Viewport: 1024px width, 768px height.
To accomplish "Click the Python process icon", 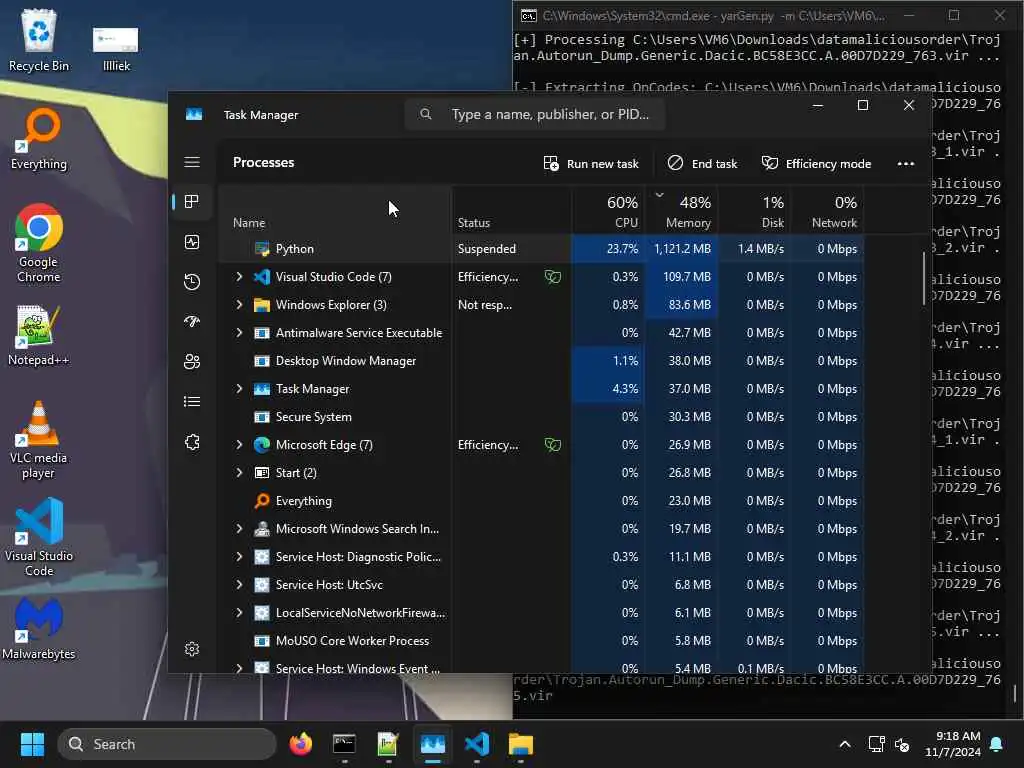I will click(x=262, y=249).
